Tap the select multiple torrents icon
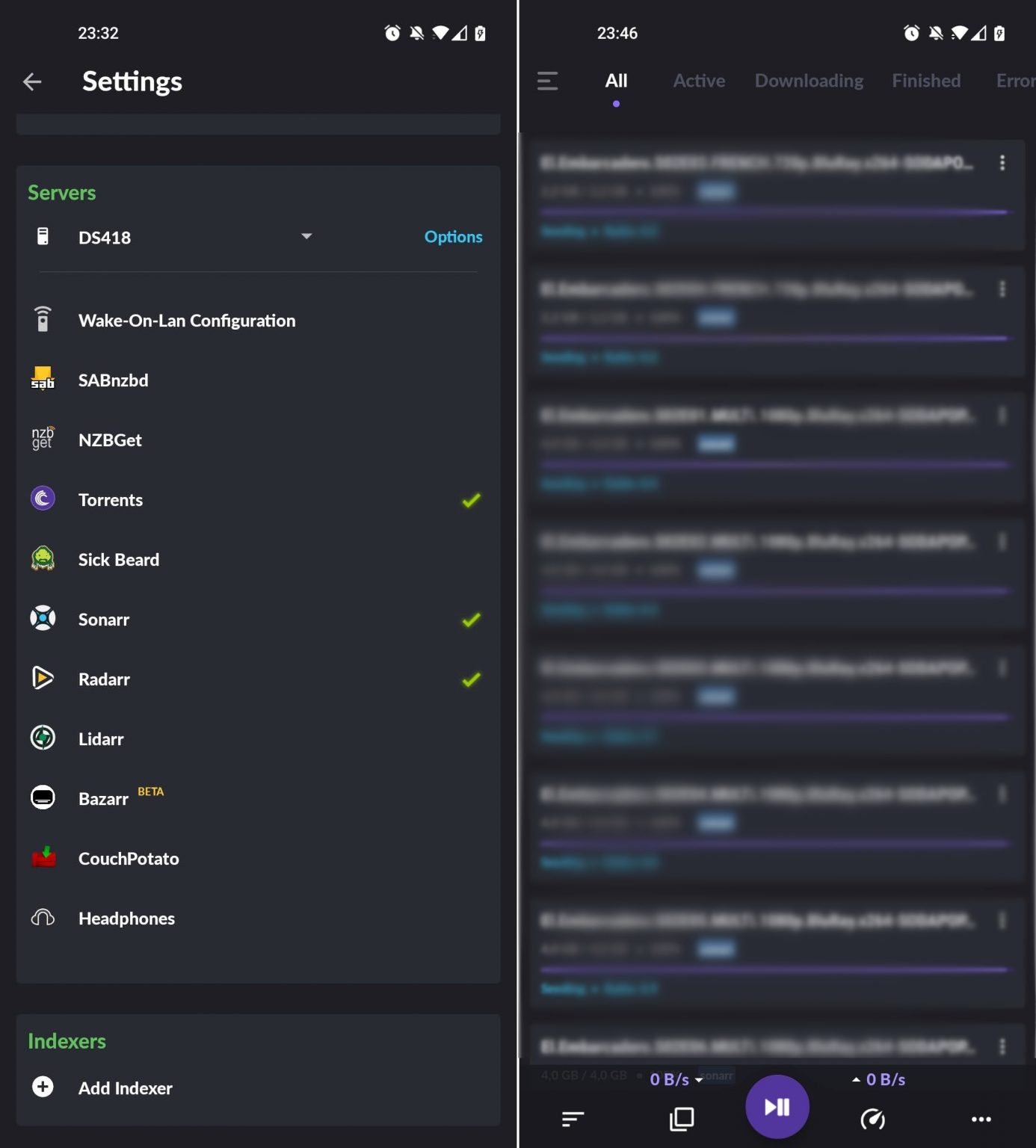This screenshot has height=1148, width=1036. pos(682,1119)
